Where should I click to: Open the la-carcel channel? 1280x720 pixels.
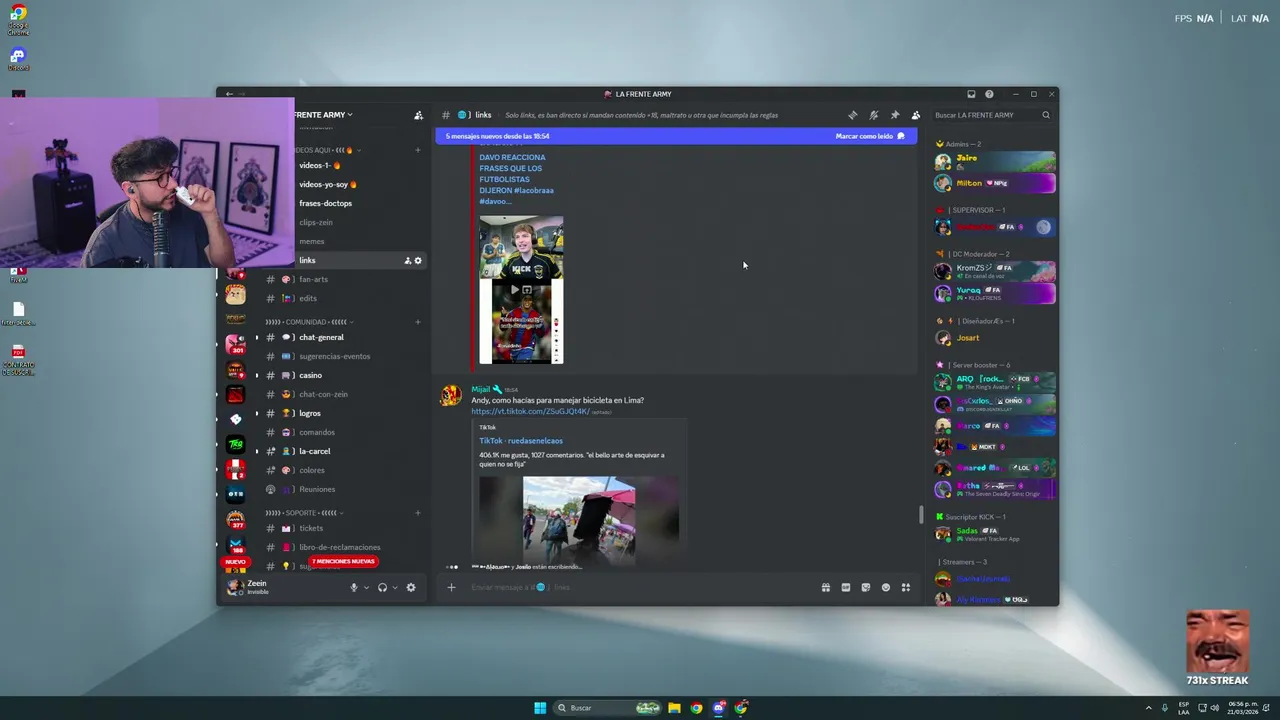point(344,451)
